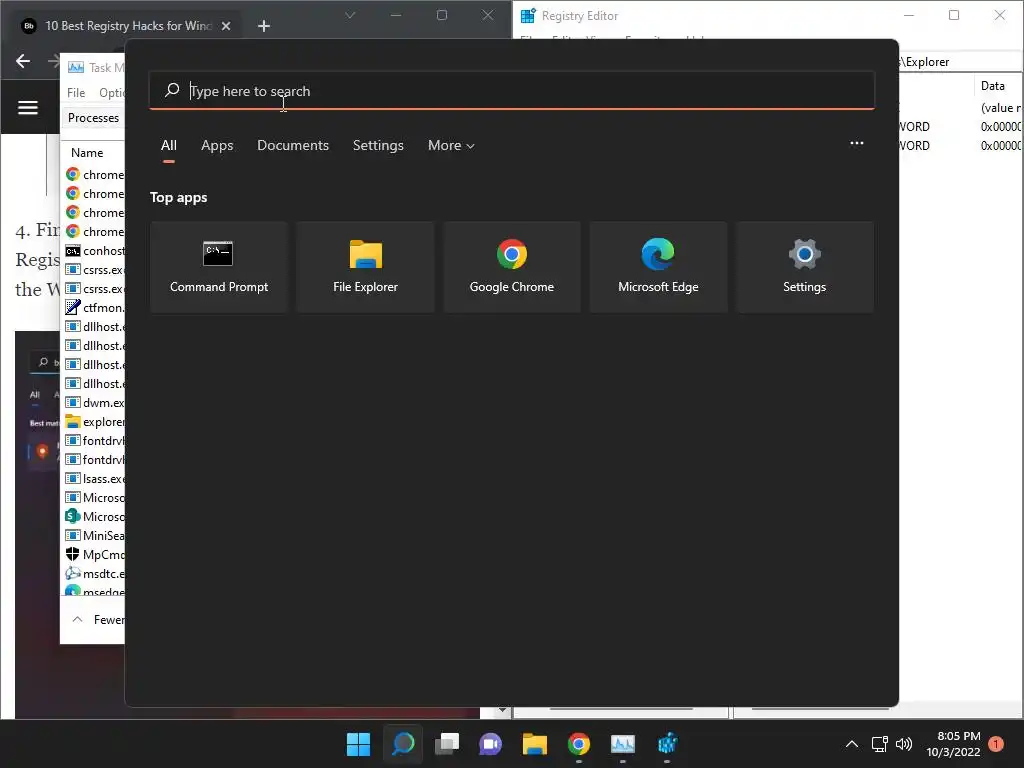
Task: Select the ctfmon process in Task Manager
Action: (x=95, y=308)
